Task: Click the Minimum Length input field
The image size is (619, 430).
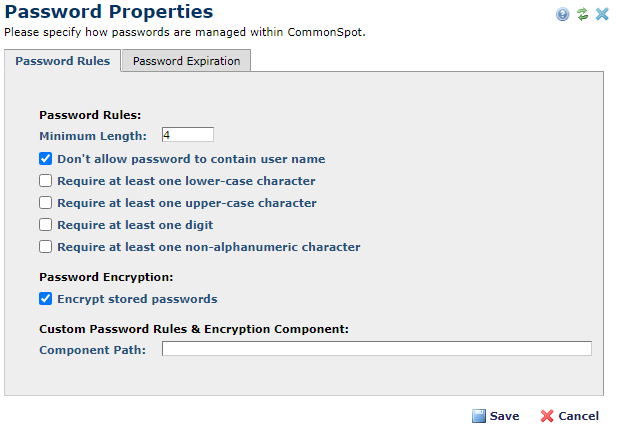Action: pos(187,135)
